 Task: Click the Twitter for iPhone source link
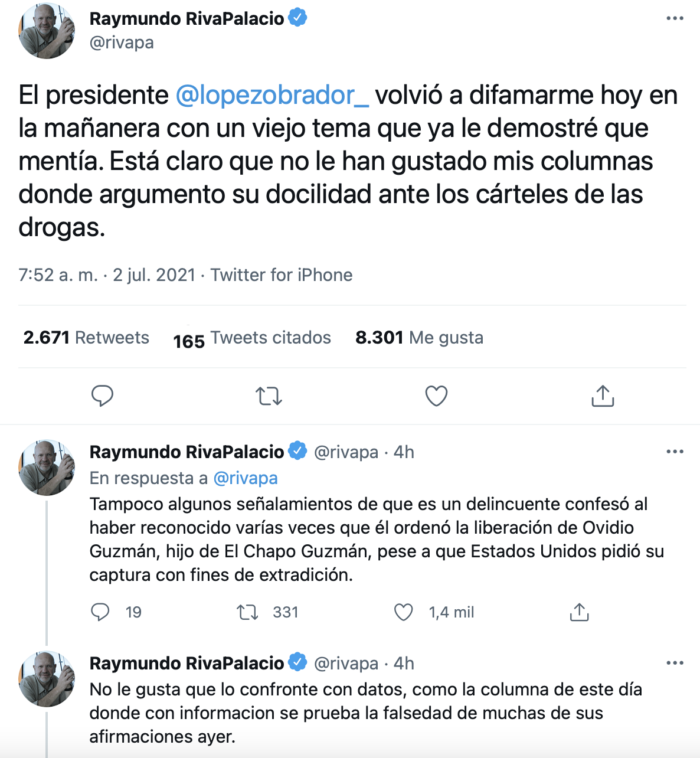pyautogui.click(x=281, y=274)
